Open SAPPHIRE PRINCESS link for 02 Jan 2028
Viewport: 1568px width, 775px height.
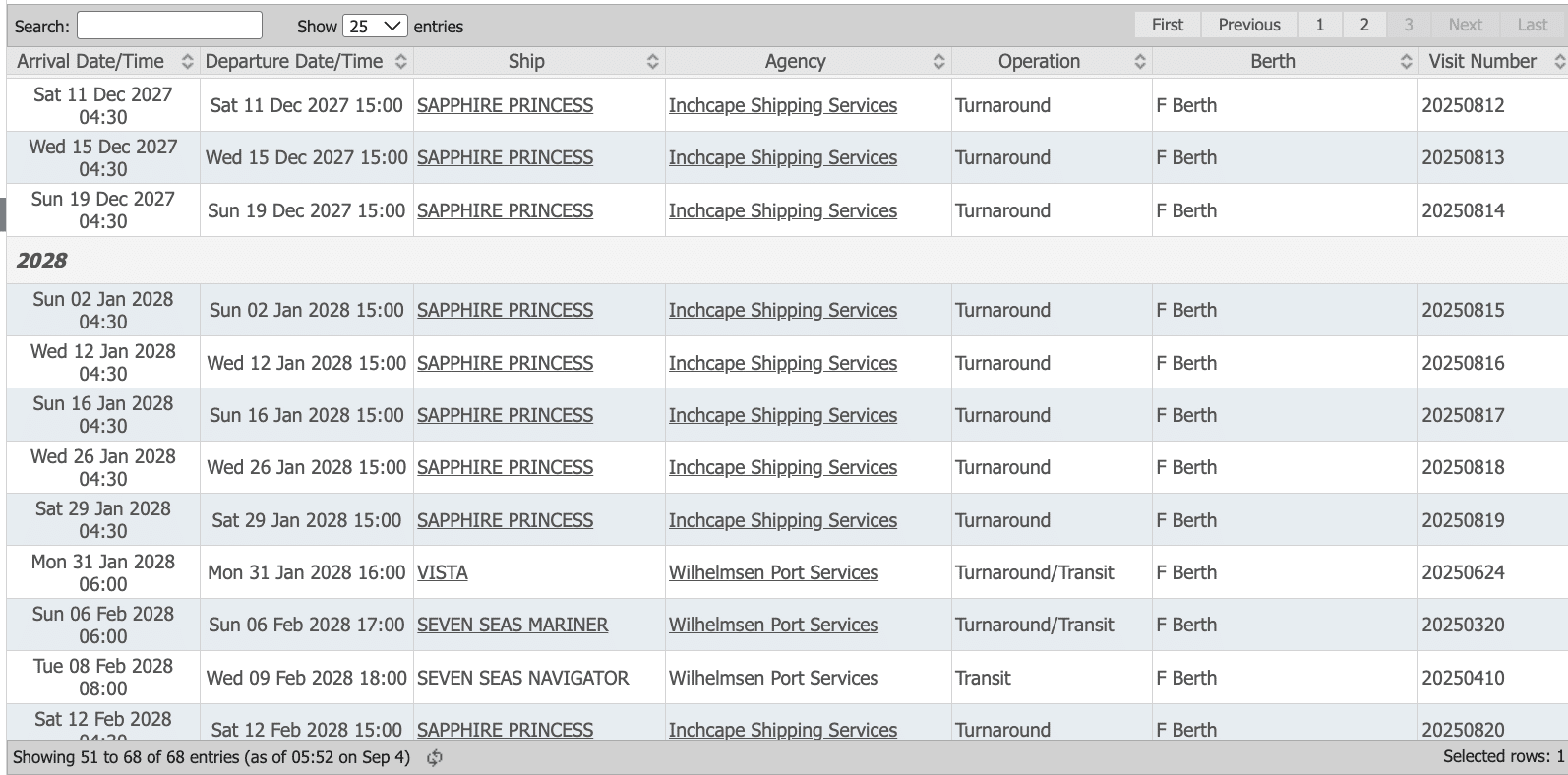coord(505,310)
